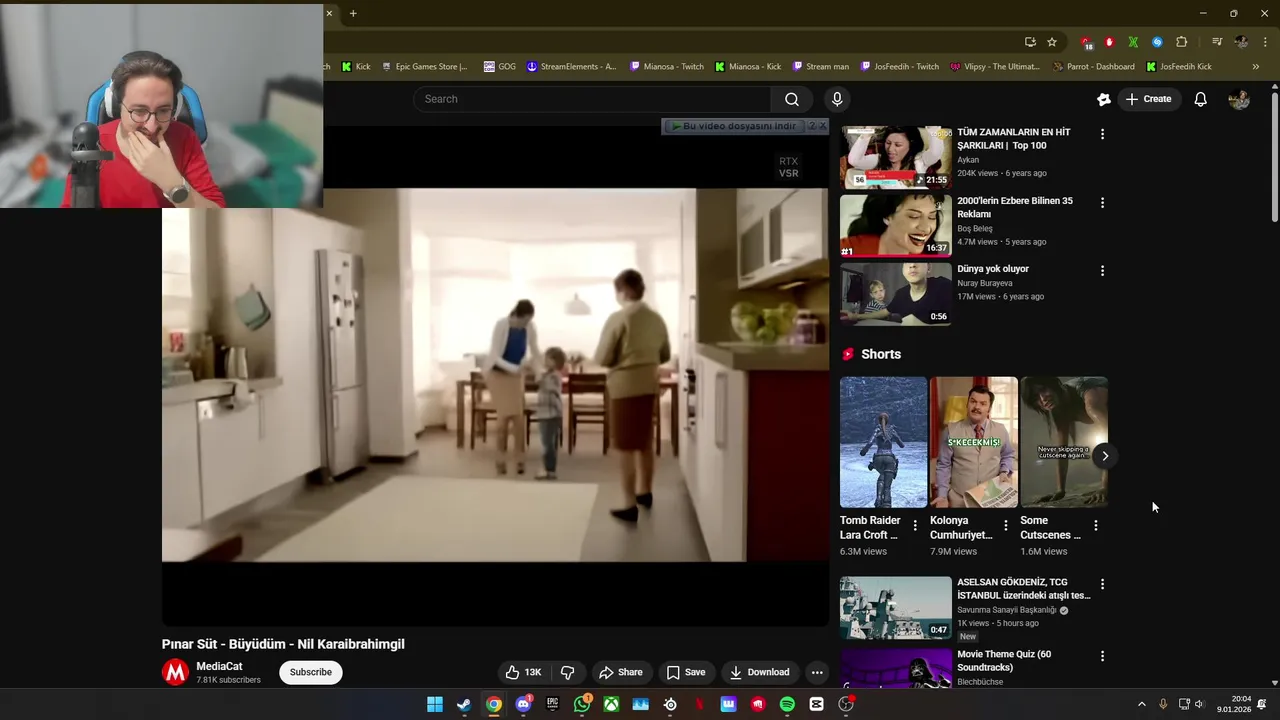Open Windows Start menu
The height and width of the screenshot is (720, 1280).
pos(435,704)
